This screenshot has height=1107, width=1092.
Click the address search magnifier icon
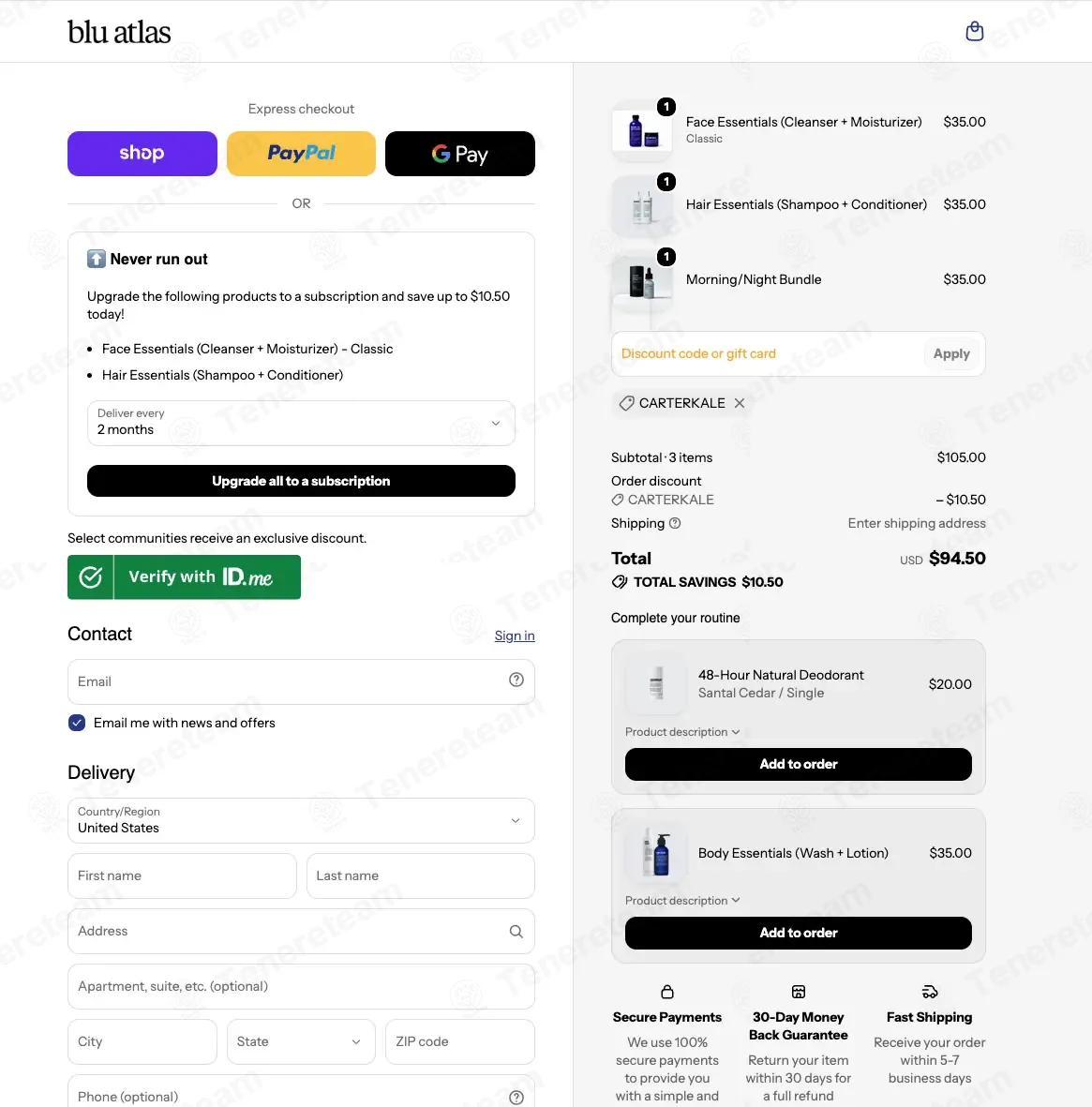click(516, 931)
